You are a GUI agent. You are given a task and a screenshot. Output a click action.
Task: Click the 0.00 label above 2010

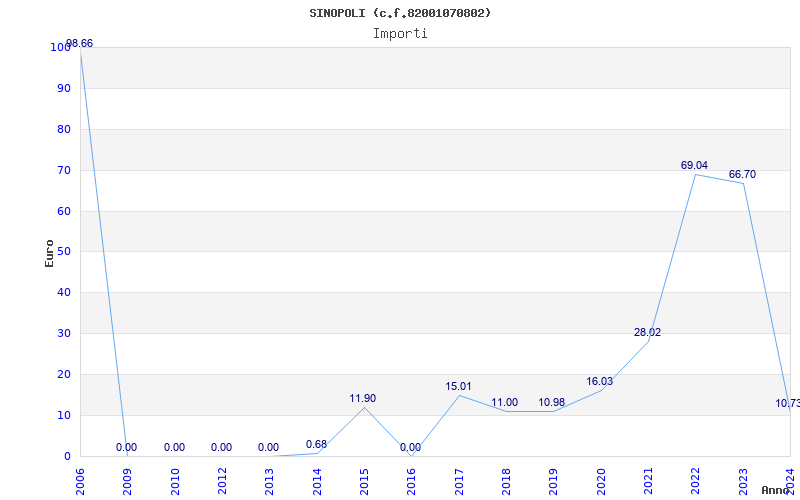click(174, 447)
